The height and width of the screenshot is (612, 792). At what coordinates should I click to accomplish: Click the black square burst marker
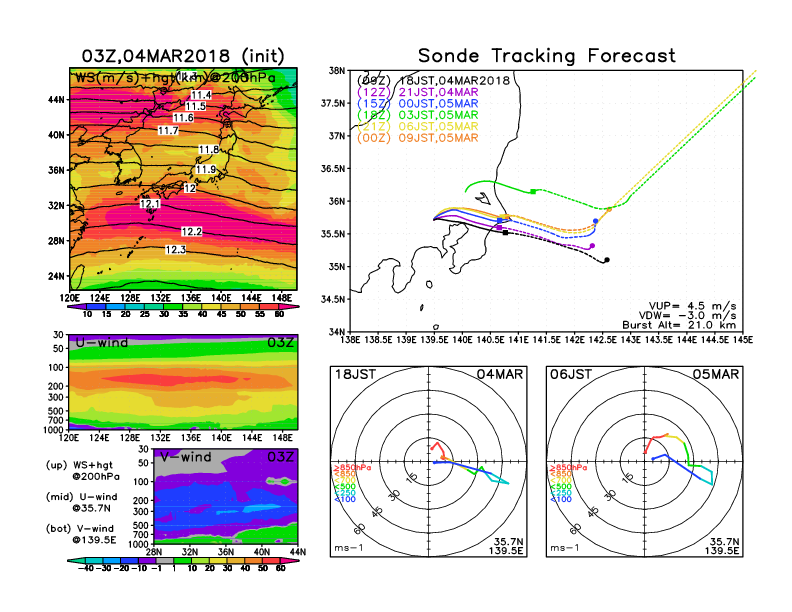pos(506,233)
